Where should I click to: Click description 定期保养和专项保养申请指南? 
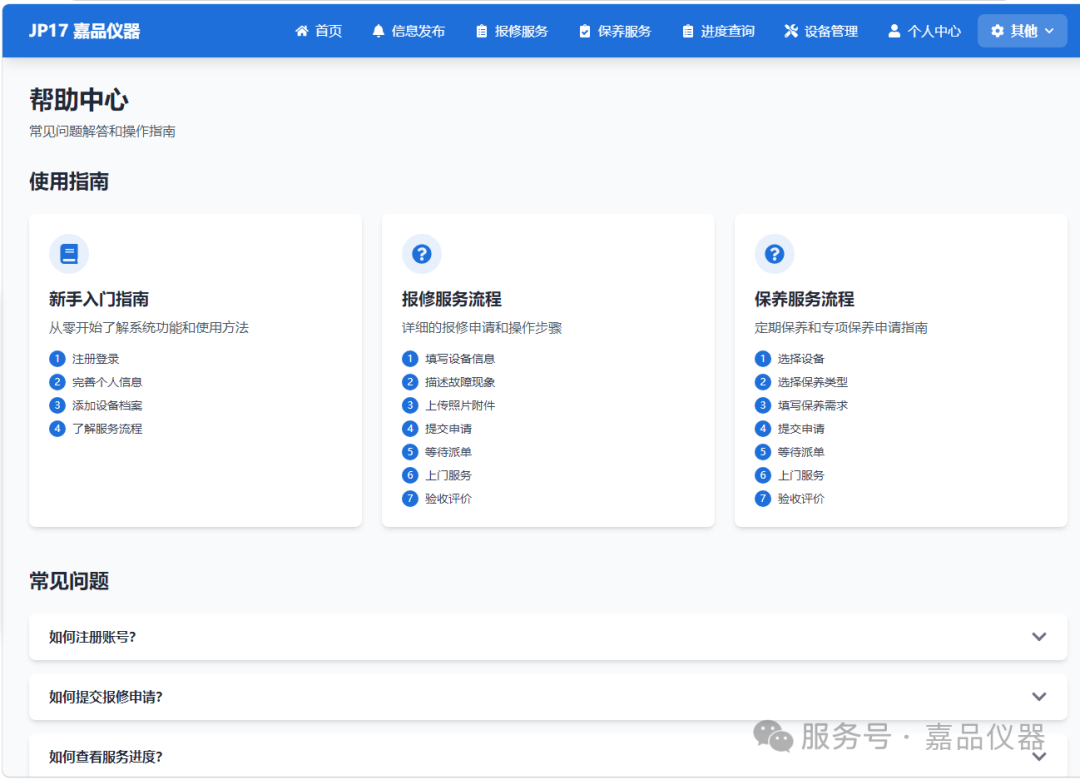tap(841, 328)
